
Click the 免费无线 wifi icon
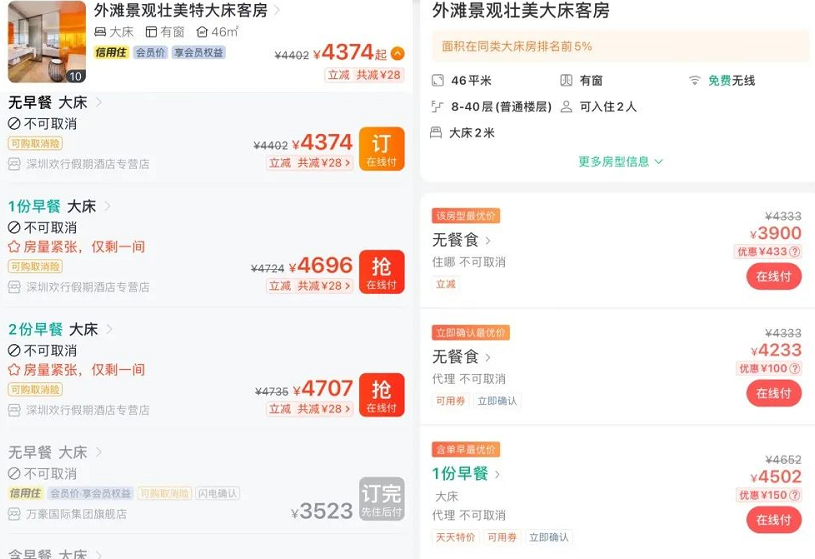pos(694,81)
